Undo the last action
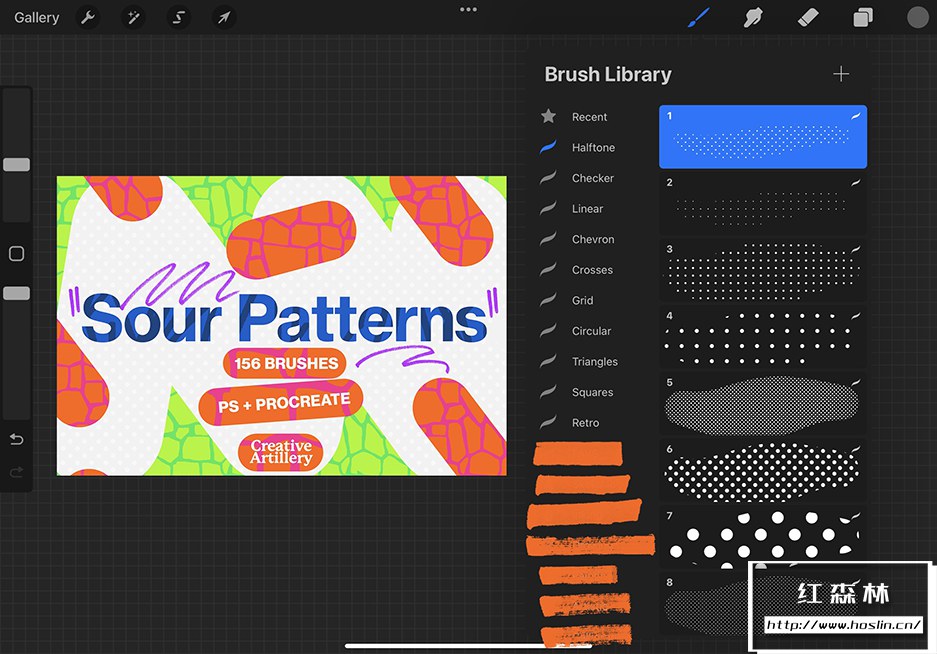937x654 pixels. [17, 439]
